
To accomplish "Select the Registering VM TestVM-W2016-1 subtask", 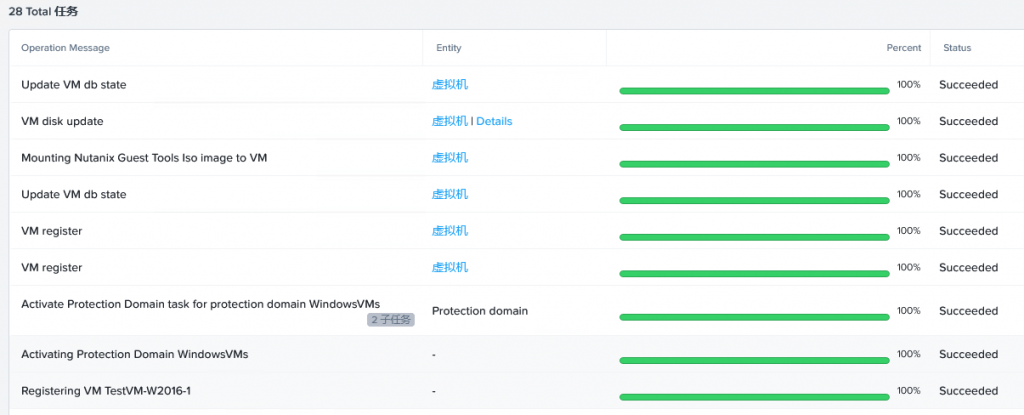I will pos(517,391).
